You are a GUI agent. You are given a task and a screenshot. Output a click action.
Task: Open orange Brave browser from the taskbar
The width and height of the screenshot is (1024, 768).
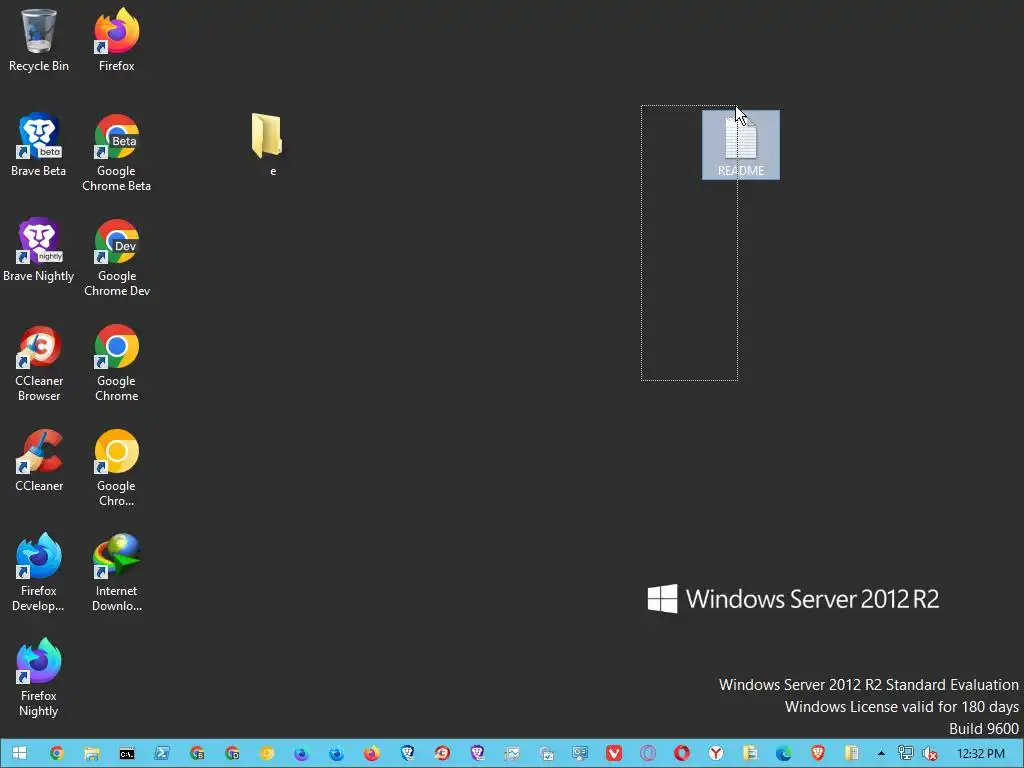tap(818, 753)
